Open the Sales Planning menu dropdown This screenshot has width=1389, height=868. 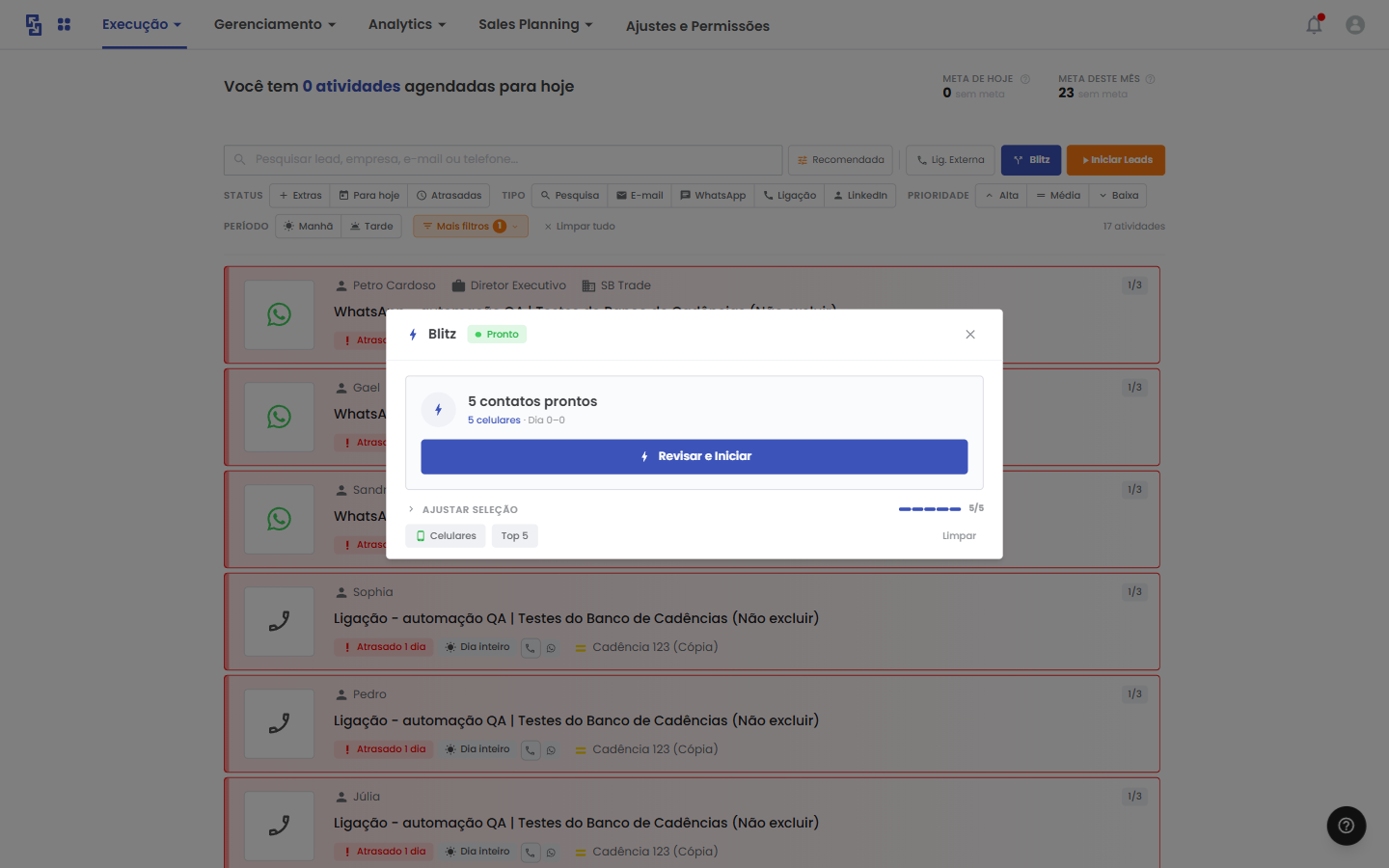[535, 24]
